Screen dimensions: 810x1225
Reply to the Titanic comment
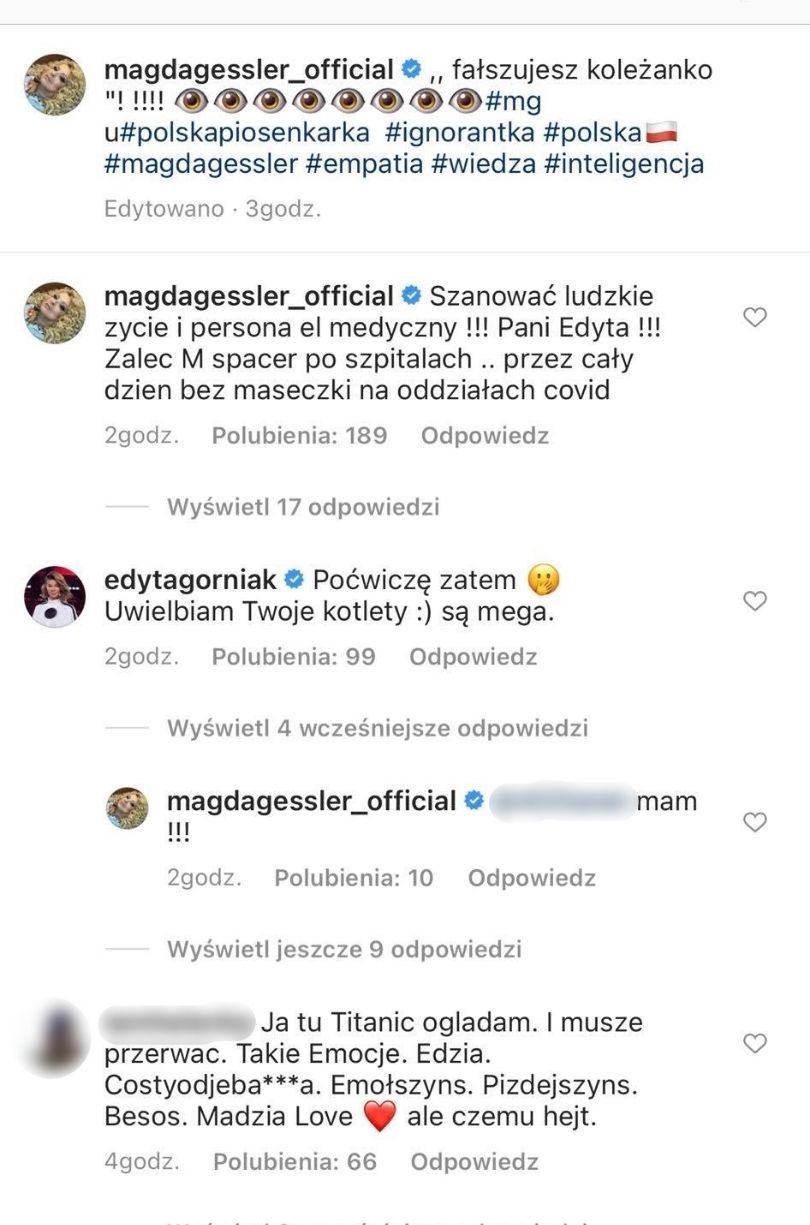click(474, 1162)
